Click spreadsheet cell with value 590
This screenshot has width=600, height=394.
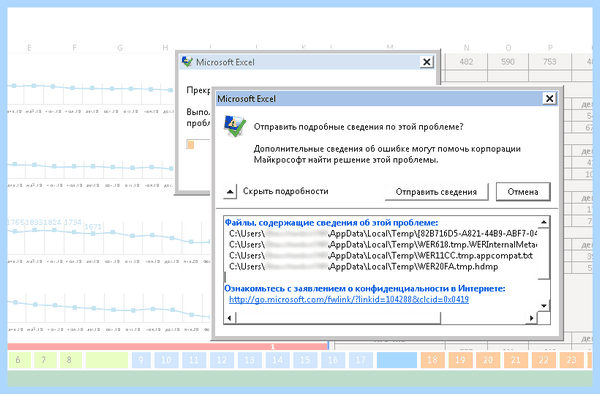[x=508, y=62]
